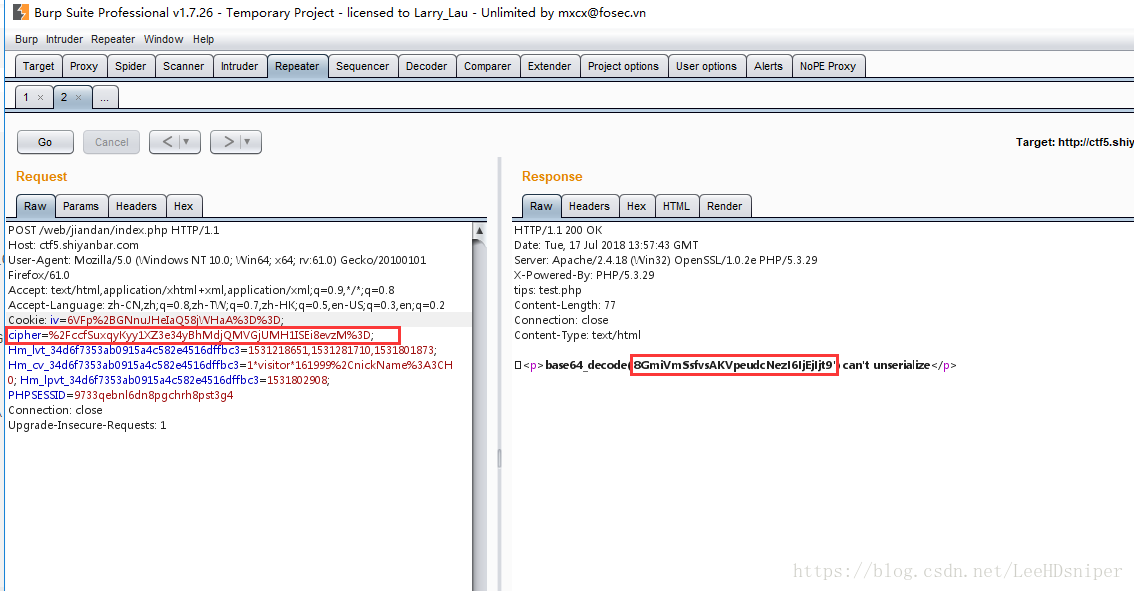Show request Hex view
Viewport: 1134px width, 591px height.
[x=184, y=206]
